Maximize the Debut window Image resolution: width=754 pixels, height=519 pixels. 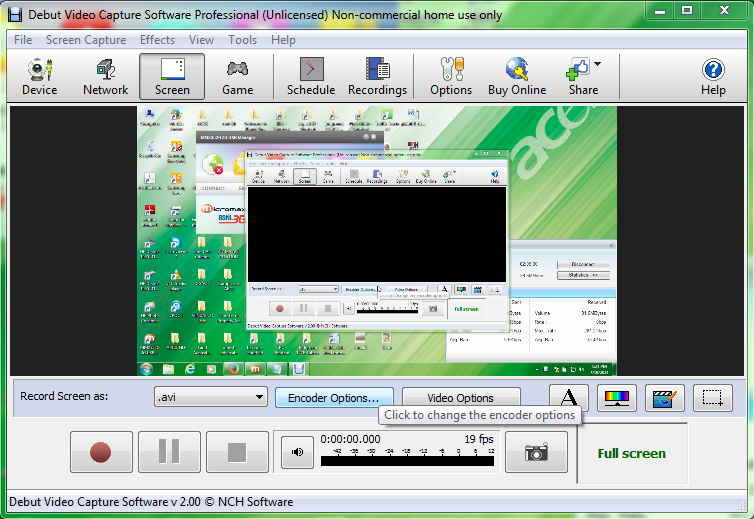point(687,11)
